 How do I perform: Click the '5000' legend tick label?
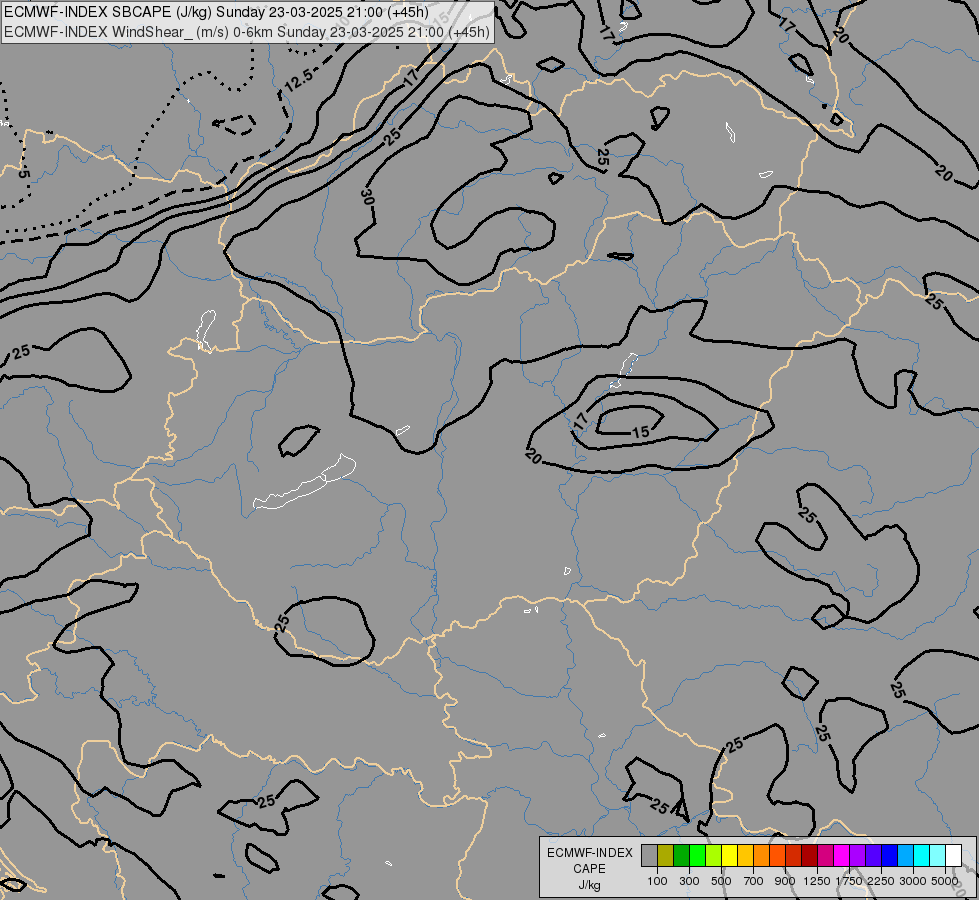coord(945,881)
